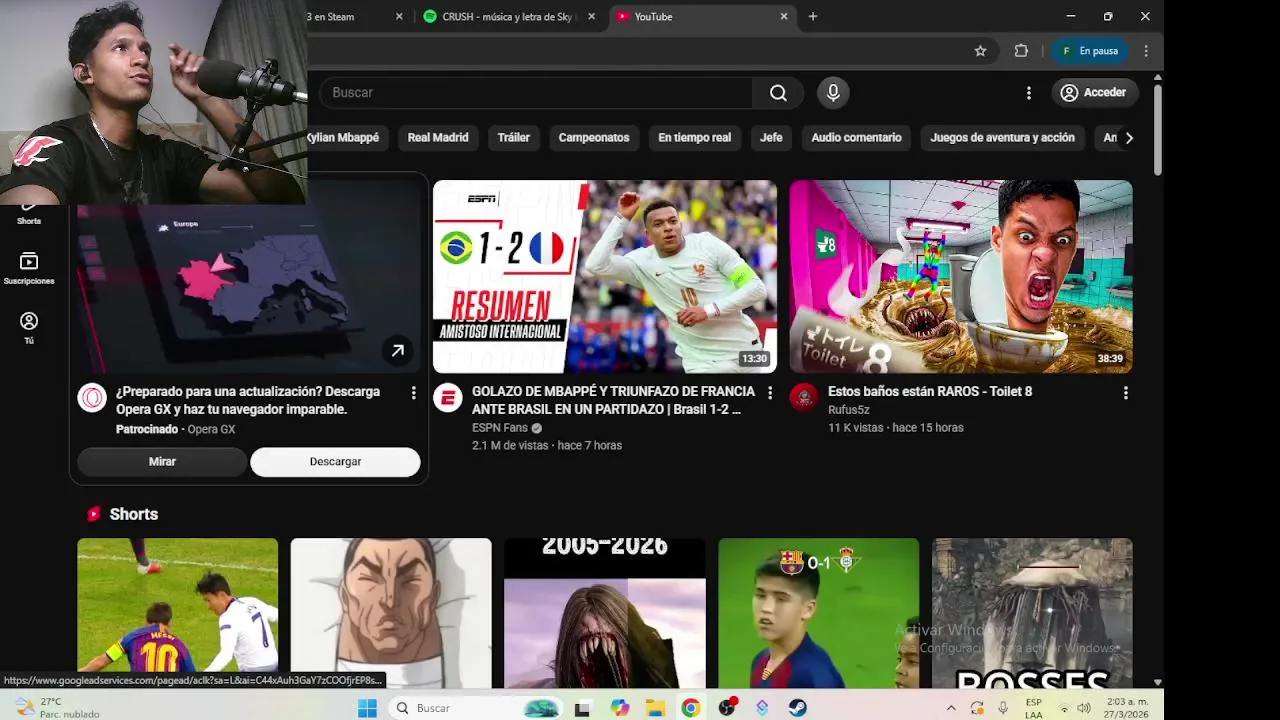Click the En pausa profile button
Viewport: 1280px width, 720px height.
point(1090,51)
